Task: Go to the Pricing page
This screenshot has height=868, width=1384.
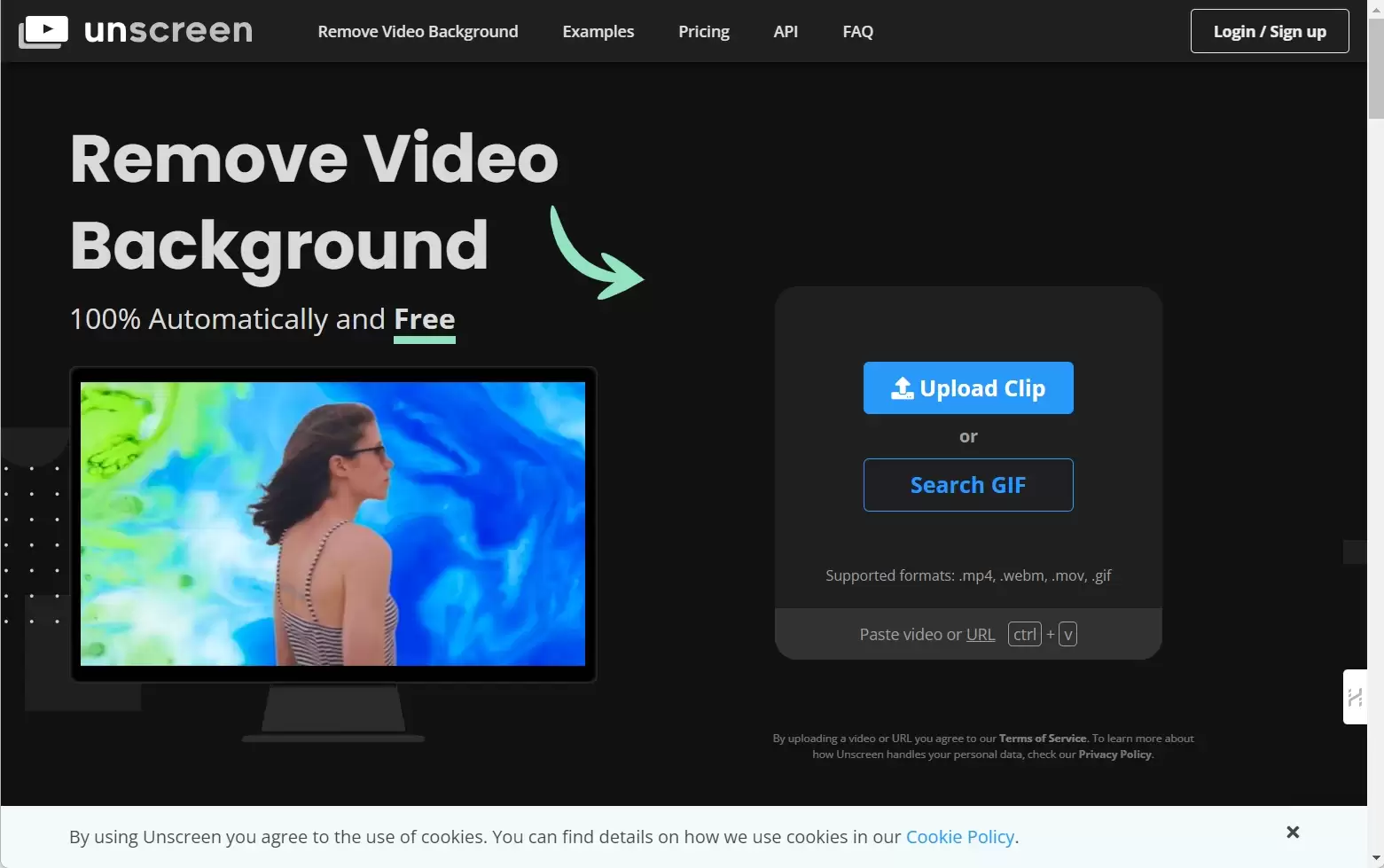Action: 704,31
